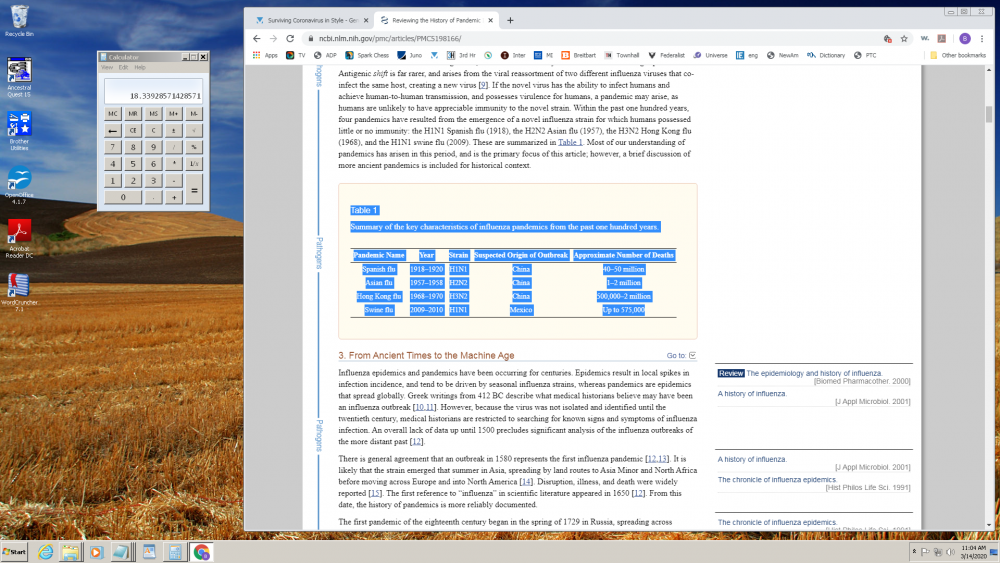The width and height of the screenshot is (1000, 563).
Task: Open the cookie blocked icon in address bar
Action: click(887, 39)
